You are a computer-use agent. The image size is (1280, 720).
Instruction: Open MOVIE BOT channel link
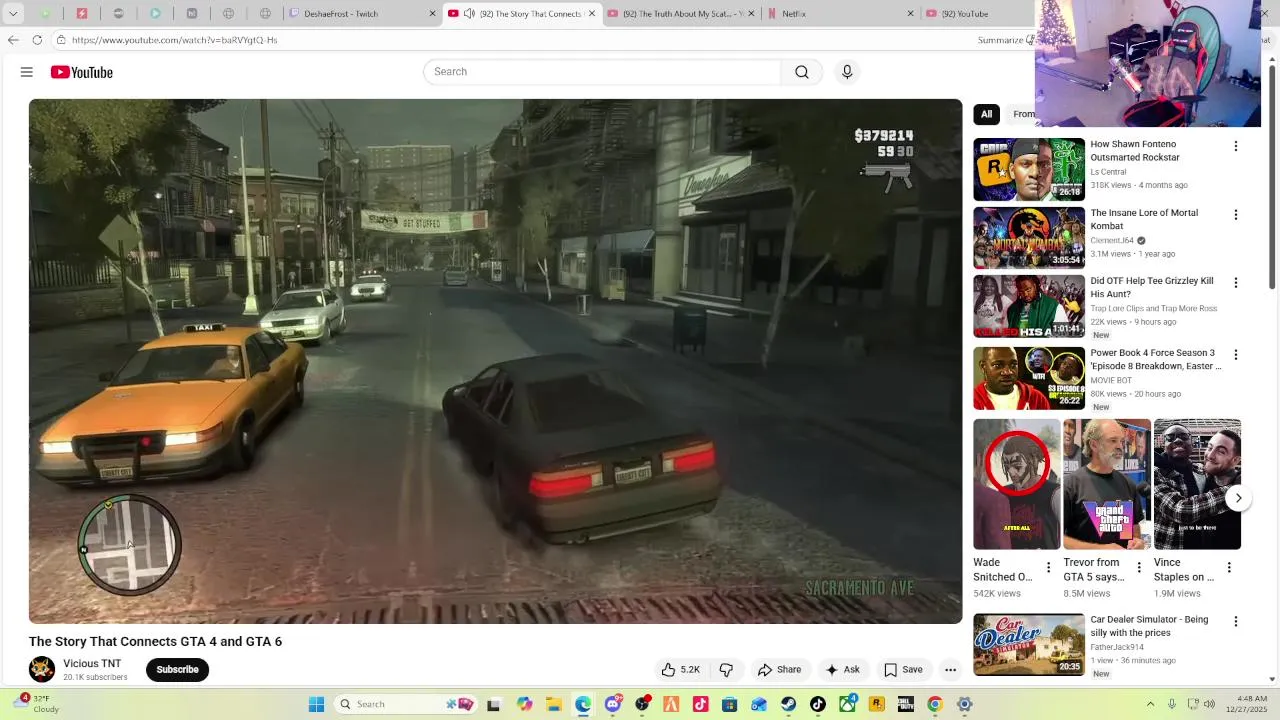coord(1111,381)
